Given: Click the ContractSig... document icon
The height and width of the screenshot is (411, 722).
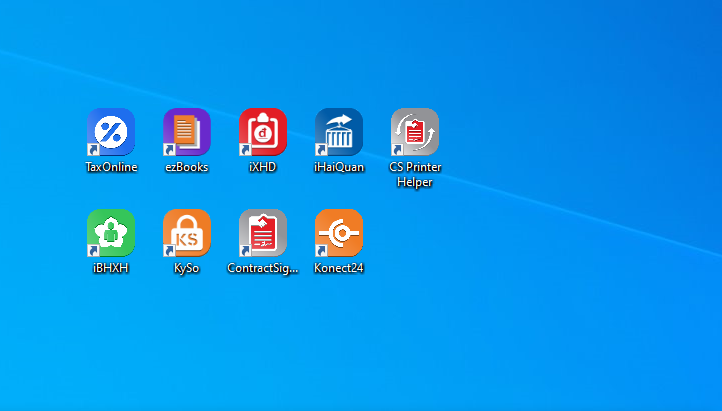Looking at the screenshot, I should tap(263, 233).
